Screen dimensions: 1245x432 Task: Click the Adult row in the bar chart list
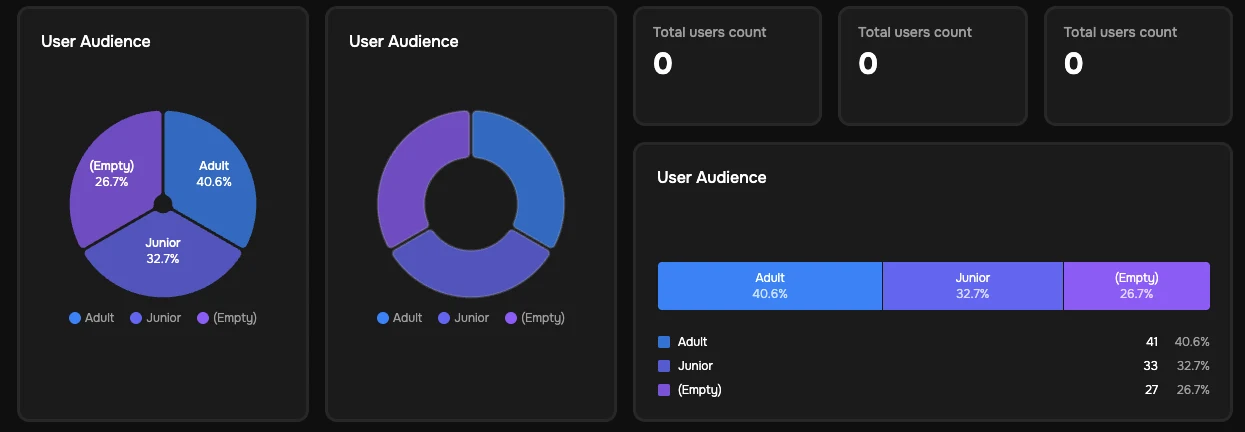(934, 342)
